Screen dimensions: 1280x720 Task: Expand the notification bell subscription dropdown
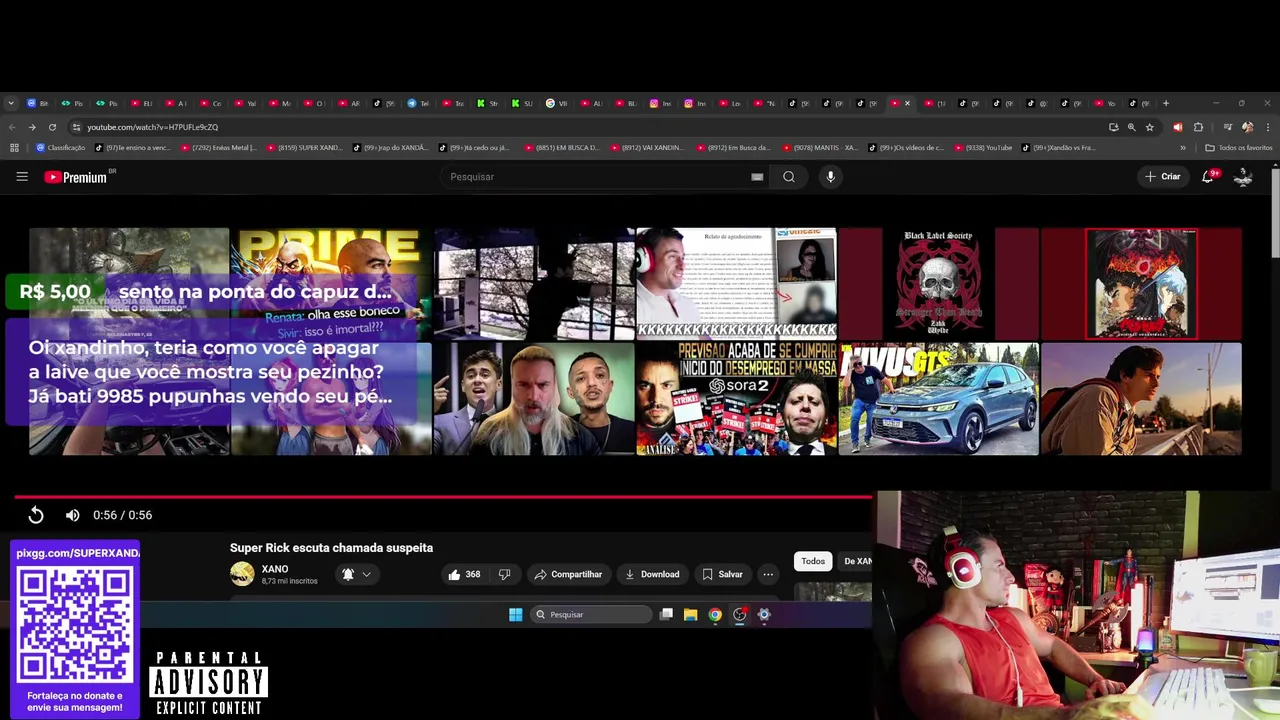coord(357,574)
